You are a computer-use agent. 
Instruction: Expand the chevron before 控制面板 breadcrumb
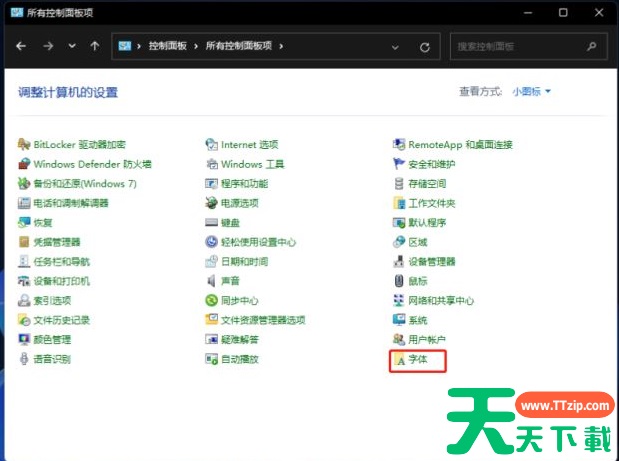tap(139, 46)
